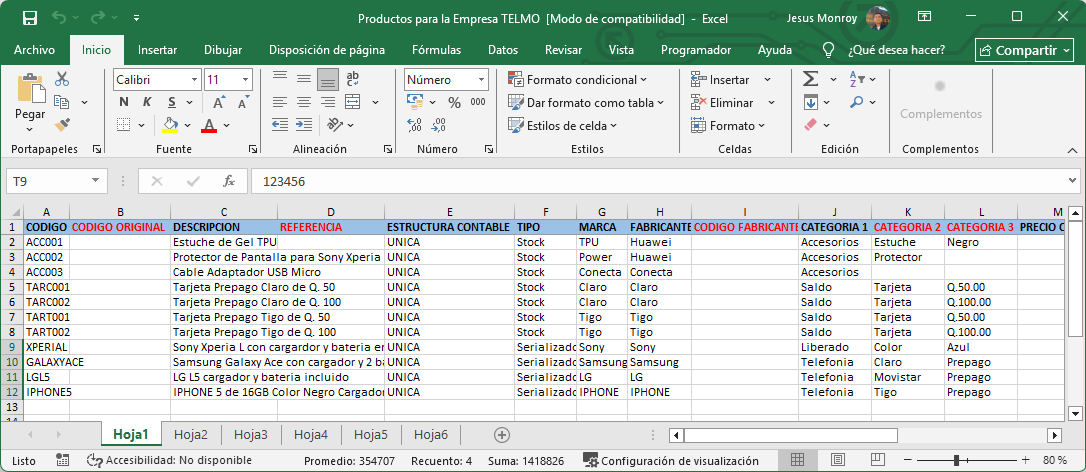Toggle middle vertical alignment
The image size is (1086, 472).
pos(303,79)
